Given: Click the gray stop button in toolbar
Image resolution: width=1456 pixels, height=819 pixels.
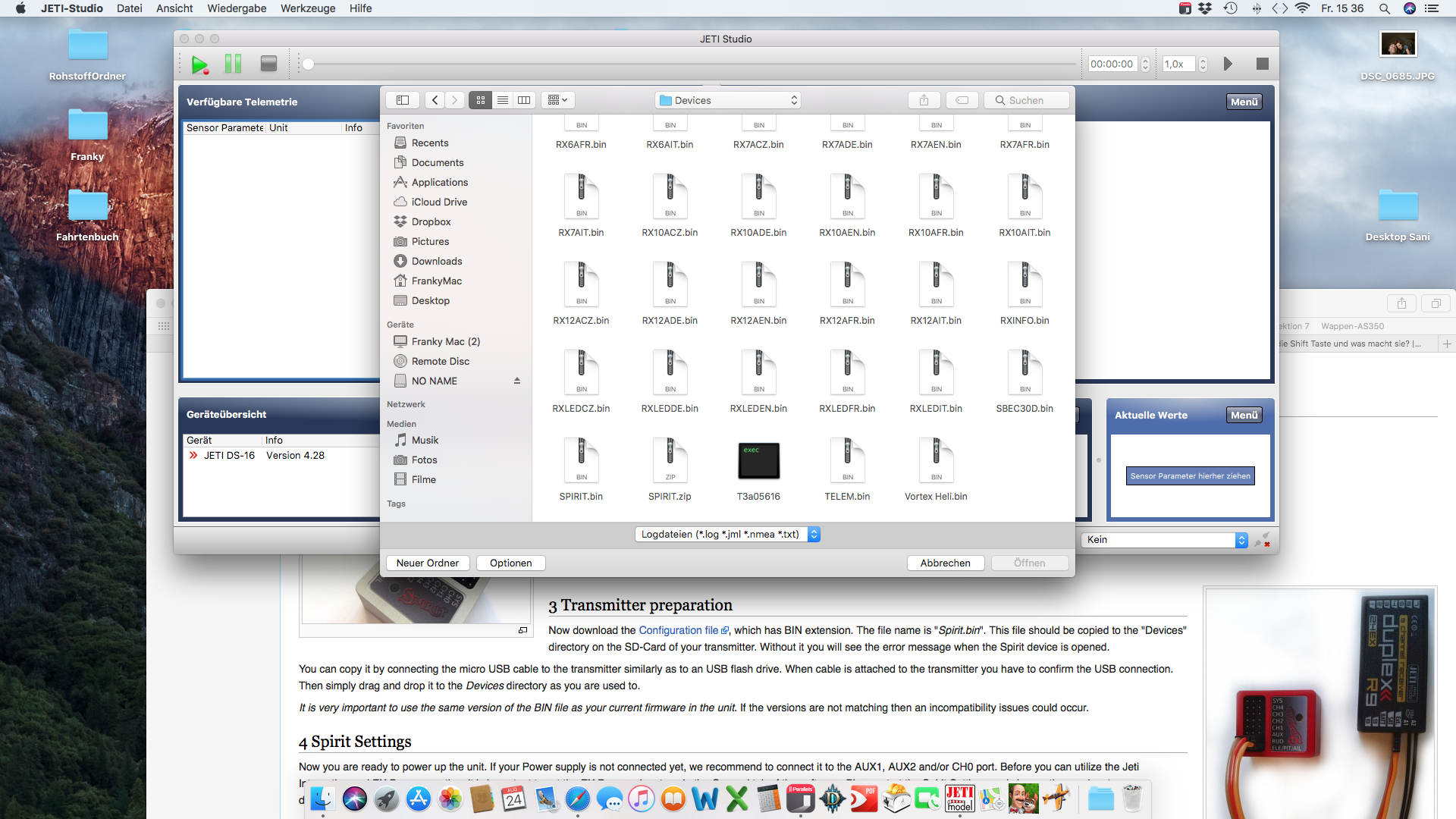Looking at the screenshot, I should (x=268, y=64).
